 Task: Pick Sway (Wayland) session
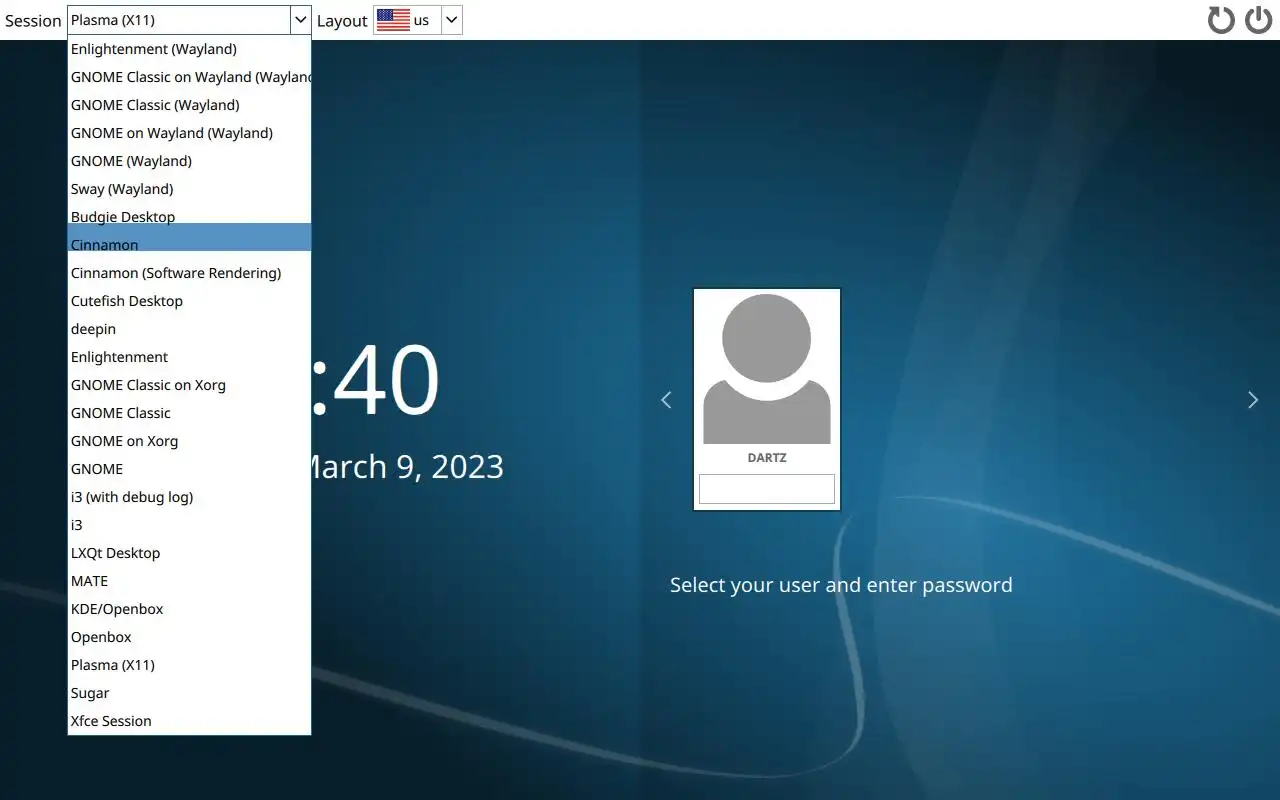[189, 189]
